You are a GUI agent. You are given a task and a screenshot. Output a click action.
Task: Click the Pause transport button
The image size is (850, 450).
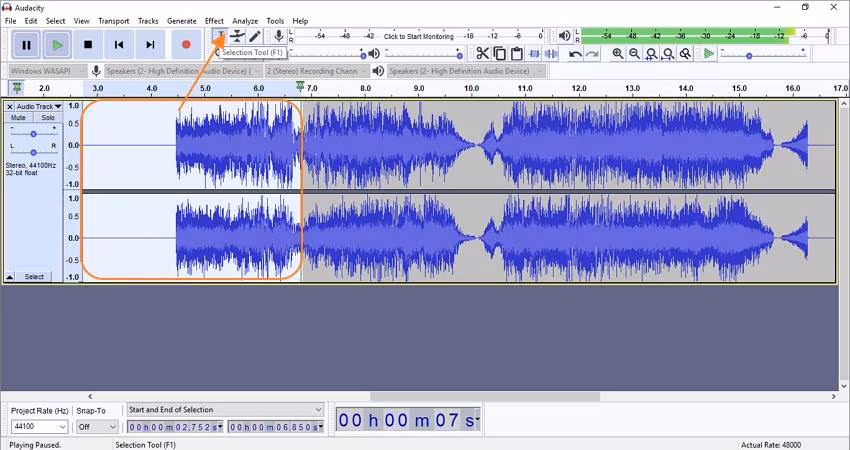26,44
